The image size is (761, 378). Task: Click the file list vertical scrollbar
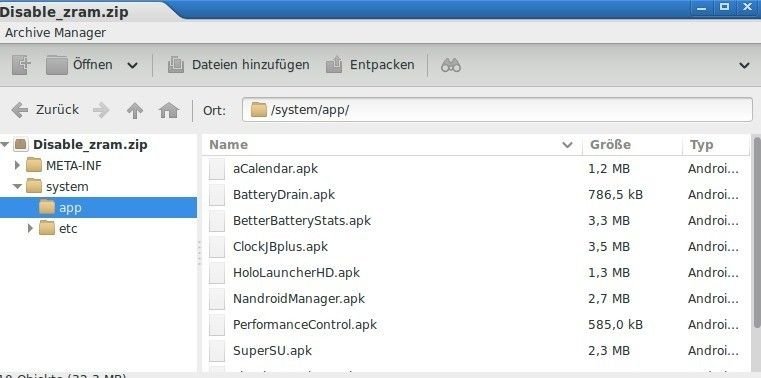(x=757, y=233)
